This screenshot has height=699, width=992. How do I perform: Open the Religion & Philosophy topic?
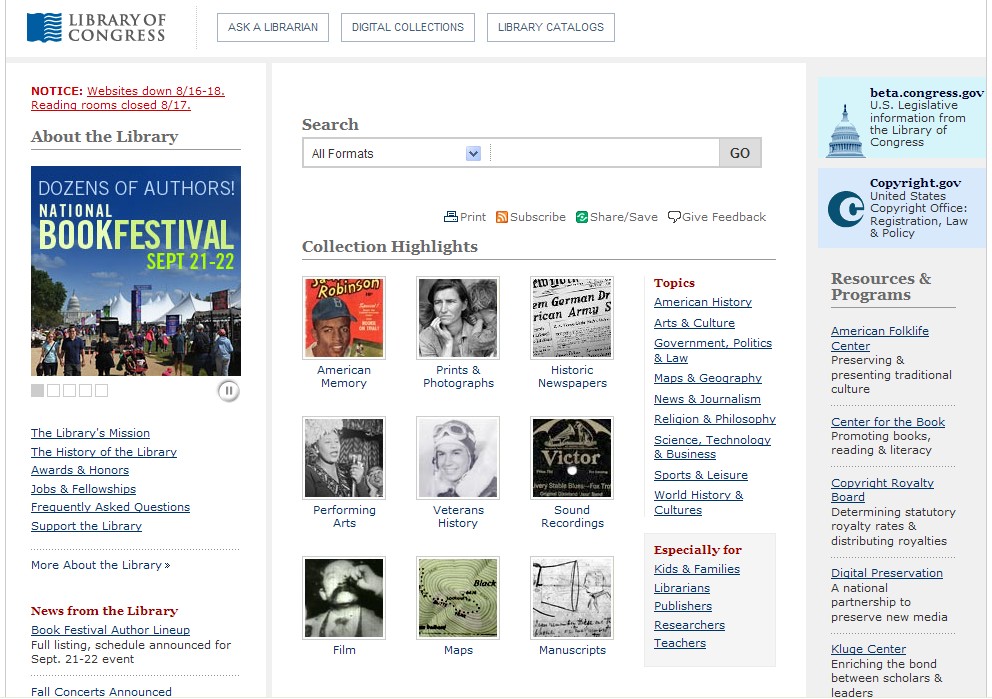tap(715, 419)
